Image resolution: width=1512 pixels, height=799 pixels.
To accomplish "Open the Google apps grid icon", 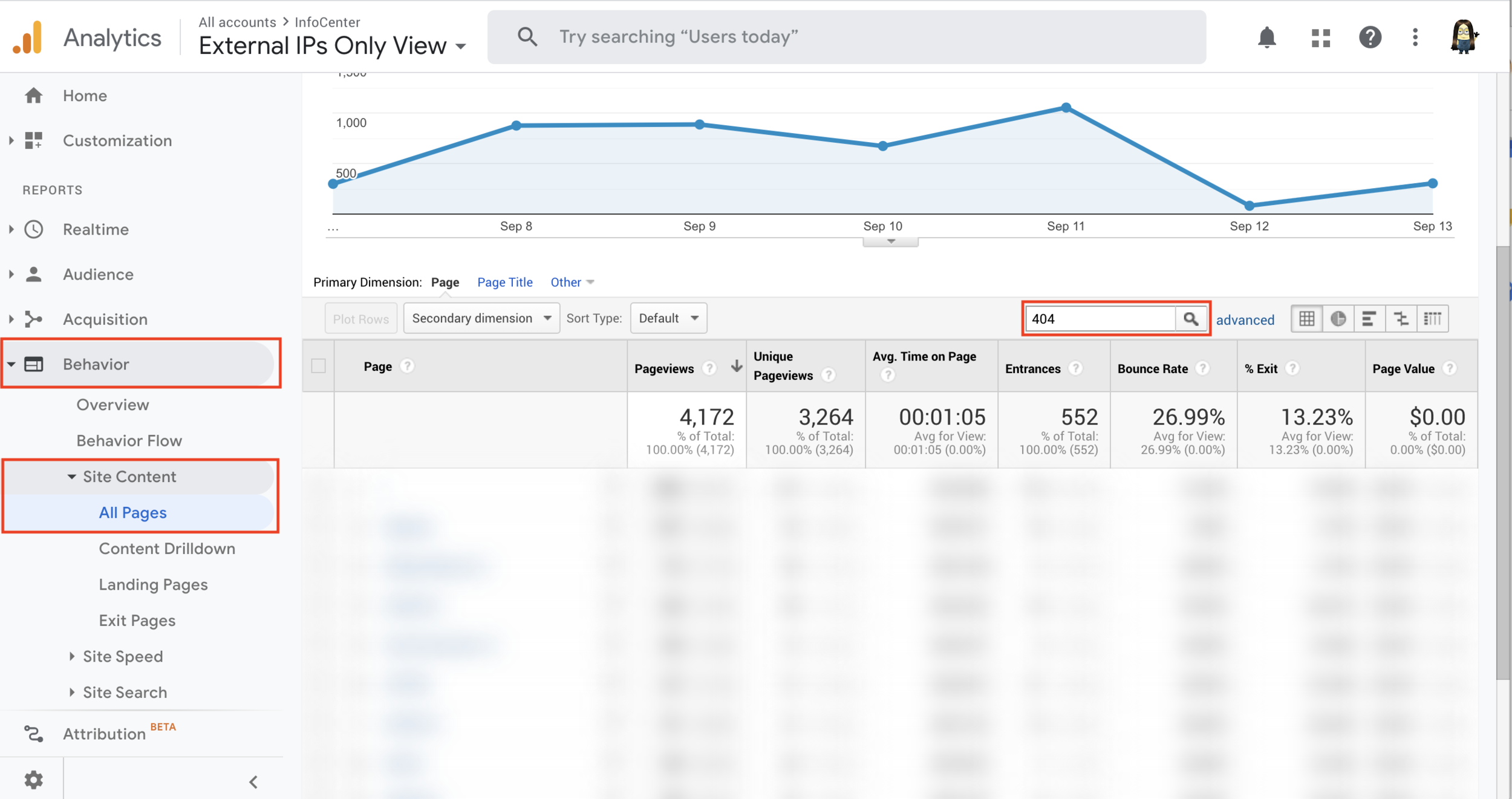I will (1321, 38).
